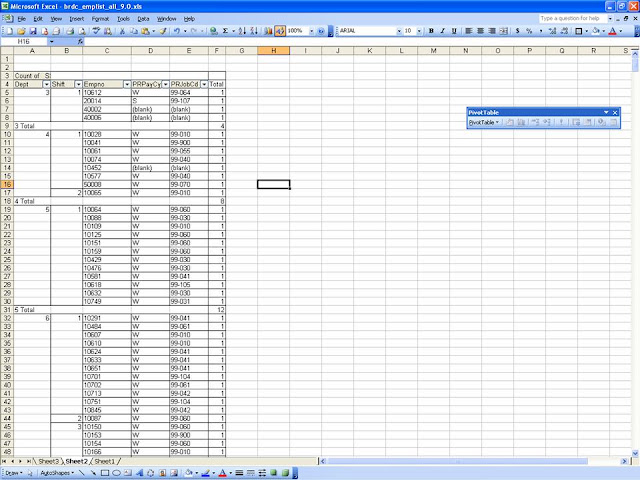Apply Percent style from the toolbar
This screenshot has height=480, width=640.
529,31
